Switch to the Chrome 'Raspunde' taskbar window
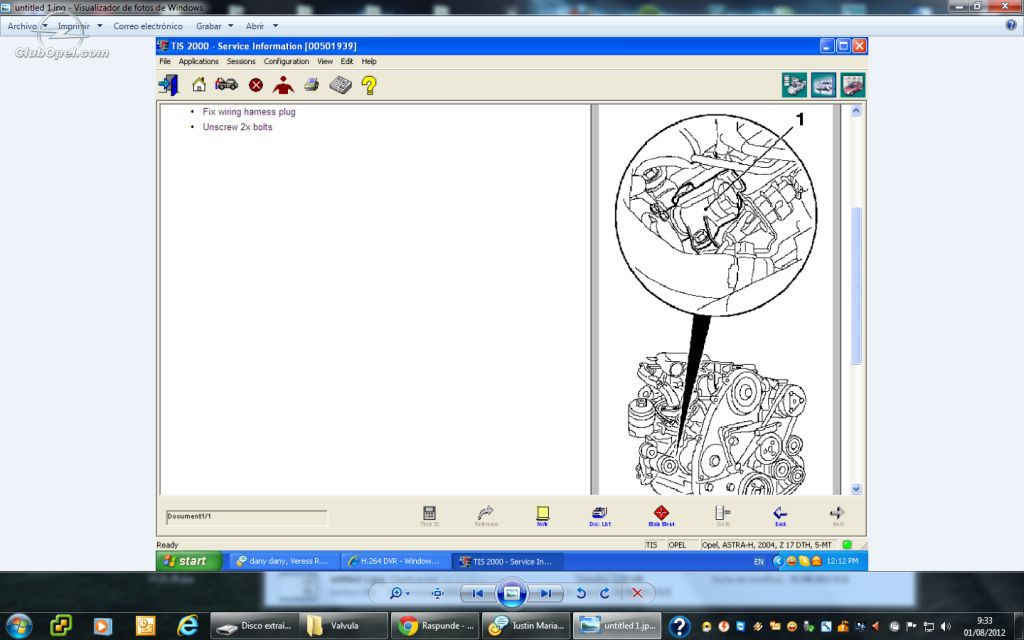 click(435, 626)
